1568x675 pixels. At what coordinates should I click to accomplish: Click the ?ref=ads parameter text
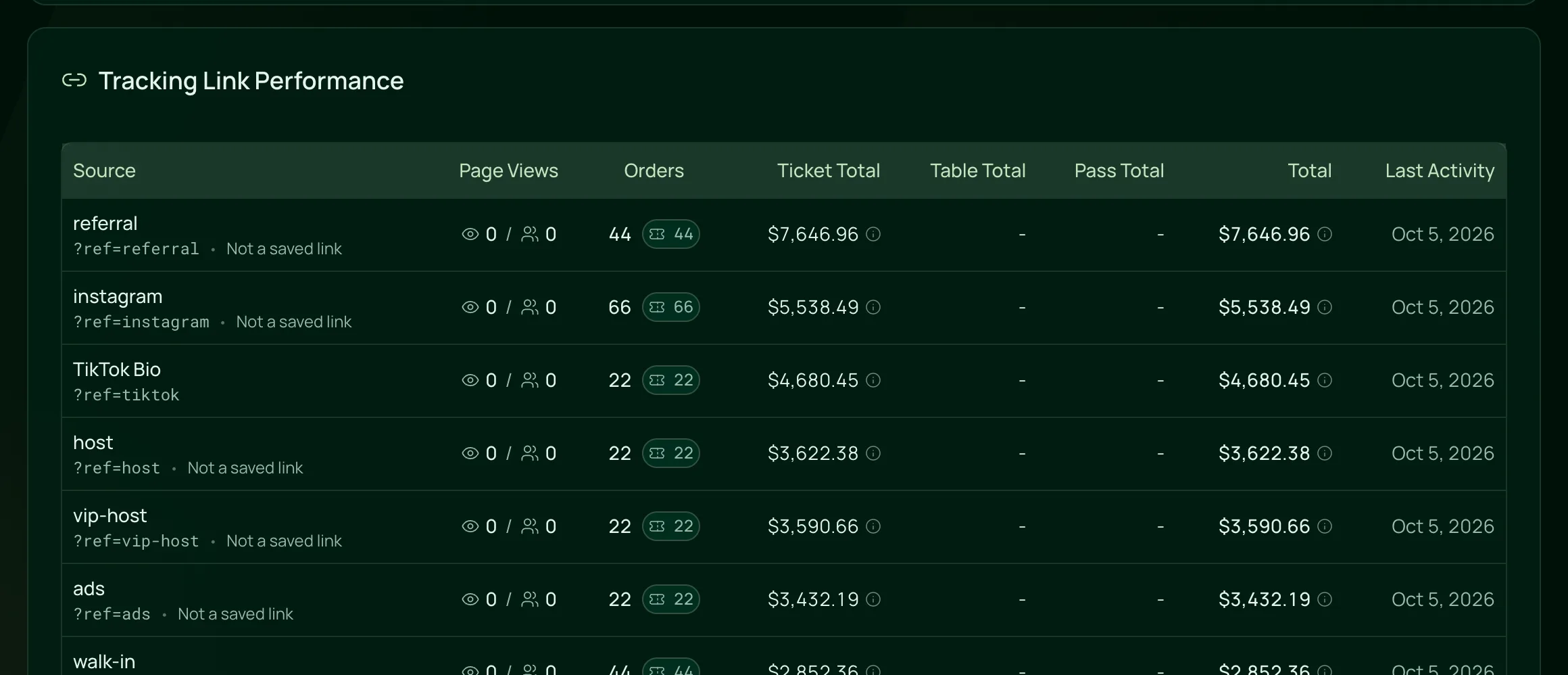tap(112, 614)
